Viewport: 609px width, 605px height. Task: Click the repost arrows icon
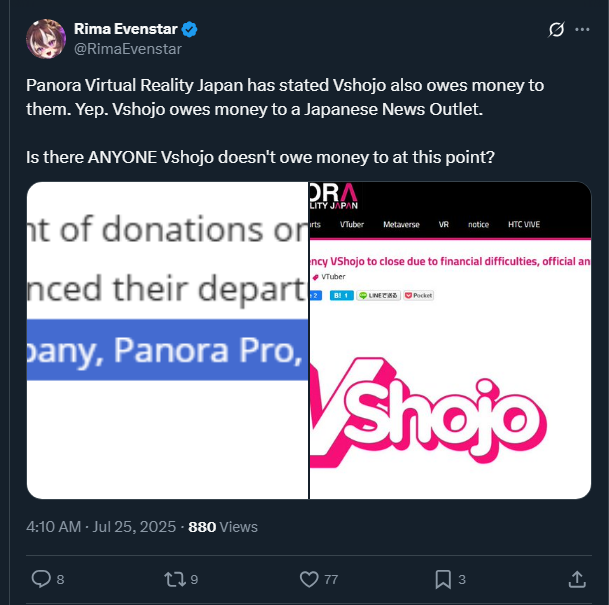coord(174,579)
